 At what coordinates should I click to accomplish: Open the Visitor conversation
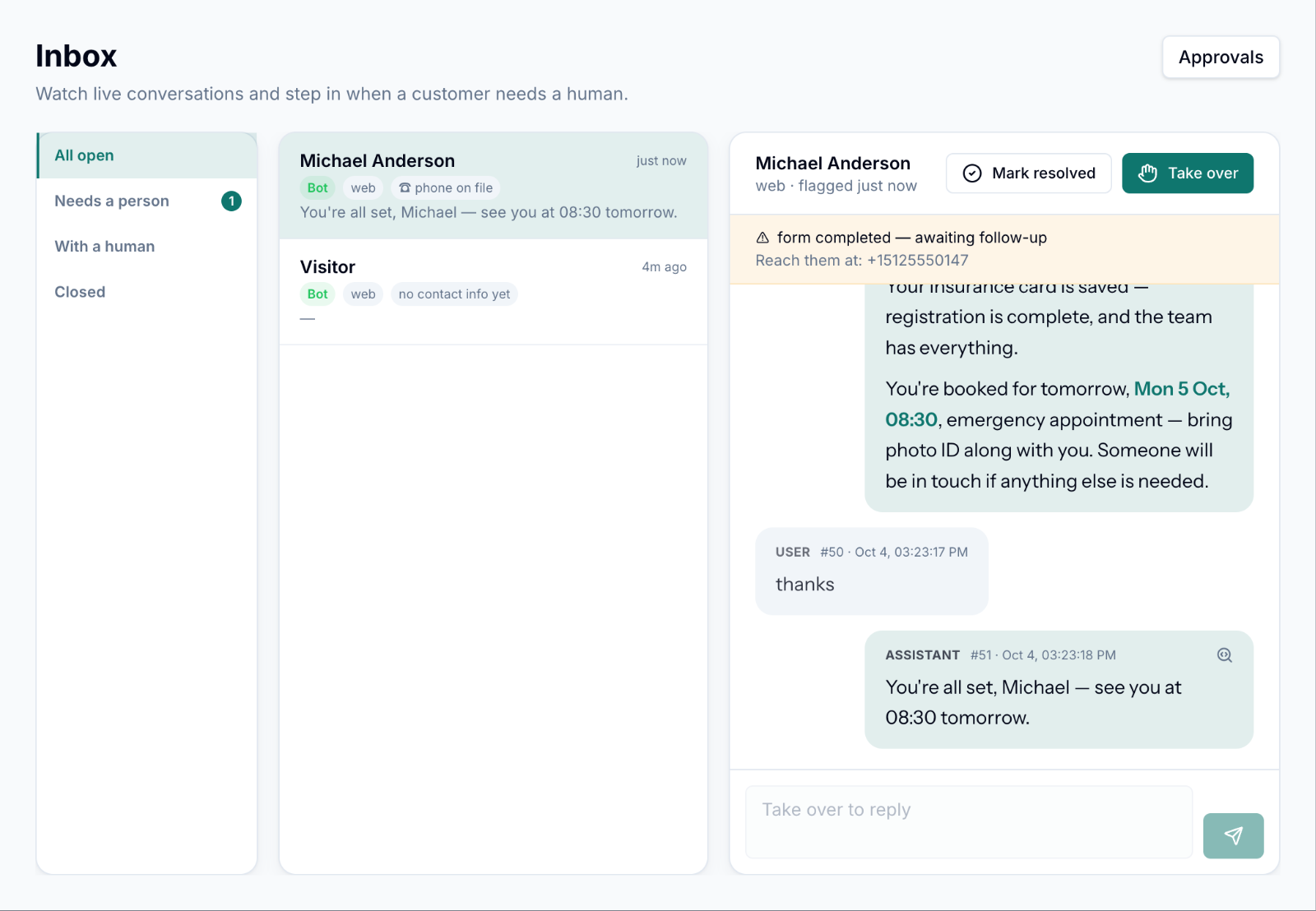493,292
